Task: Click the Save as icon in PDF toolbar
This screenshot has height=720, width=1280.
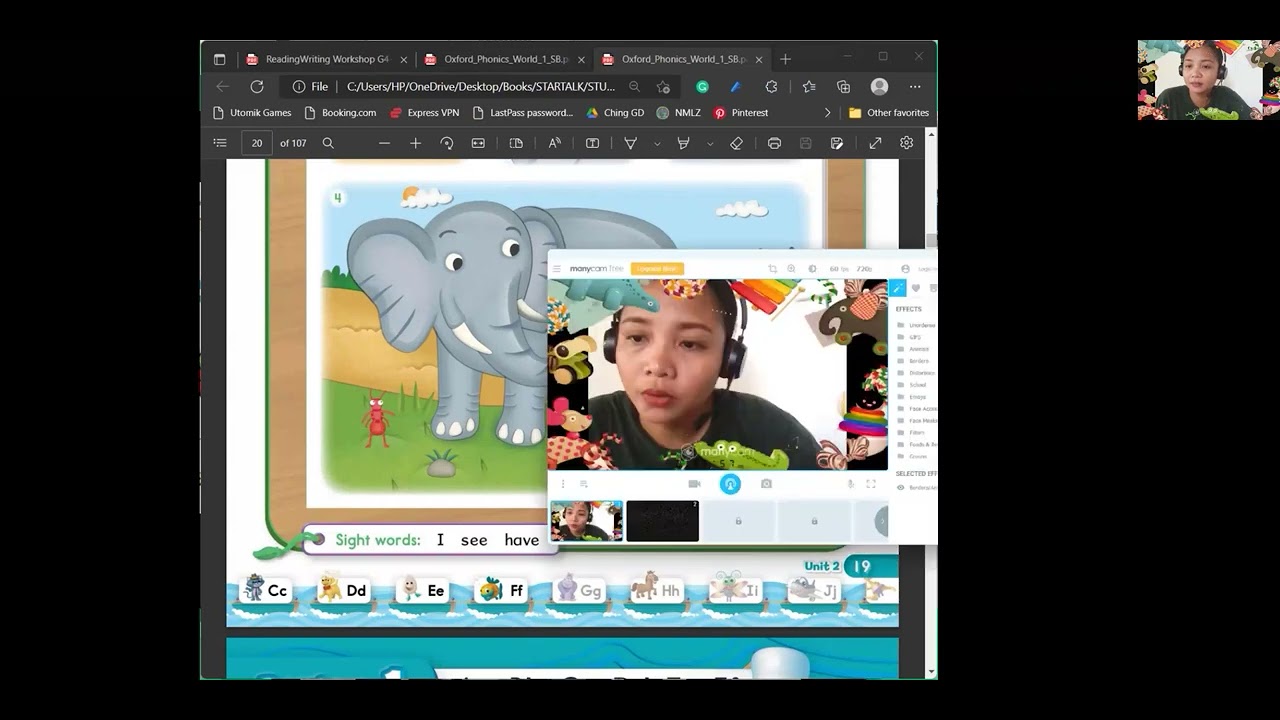Action: pos(837,143)
